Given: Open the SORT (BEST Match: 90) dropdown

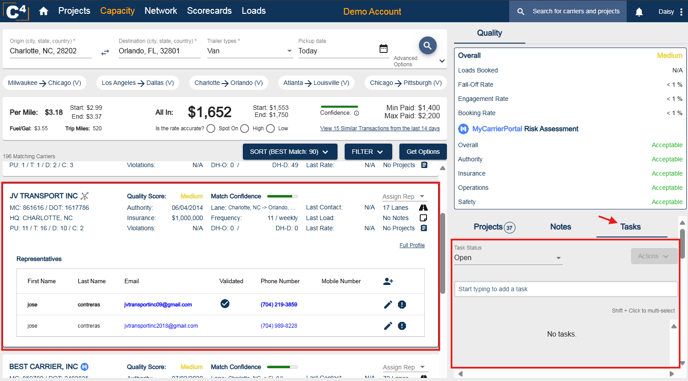Looking at the screenshot, I should [290, 152].
